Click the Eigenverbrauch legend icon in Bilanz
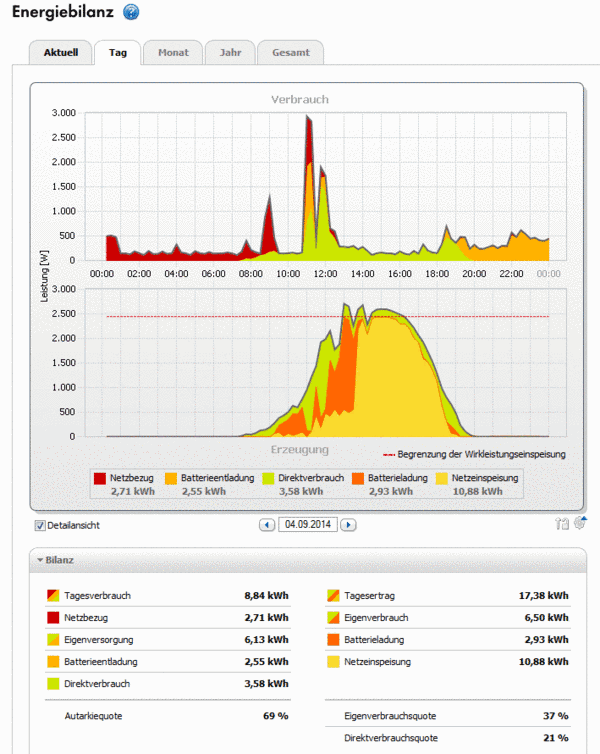The height and width of the screenshot is (754, 600). 333,617
